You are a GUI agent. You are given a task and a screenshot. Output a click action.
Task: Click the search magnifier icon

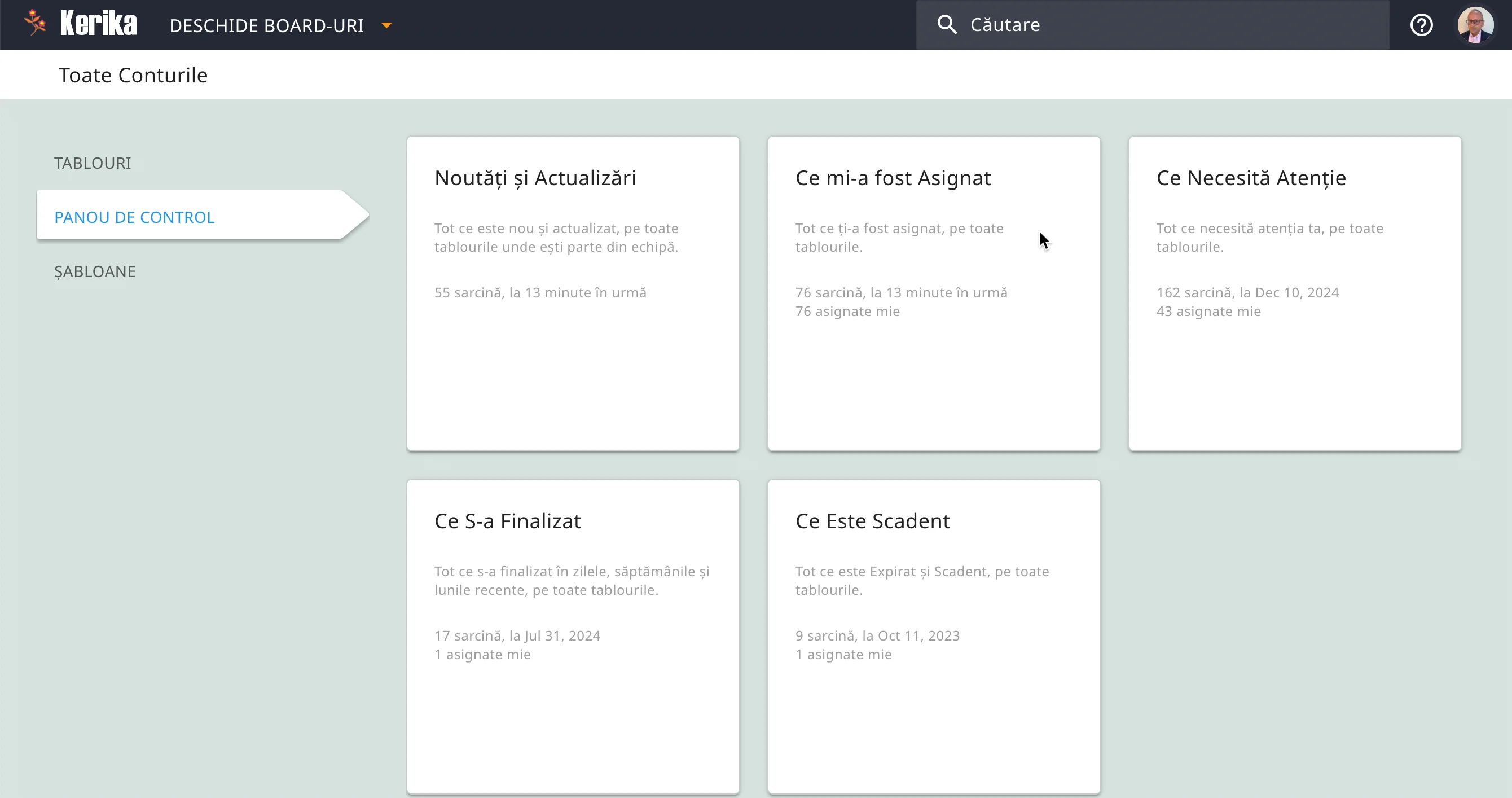tap(947, 25)
